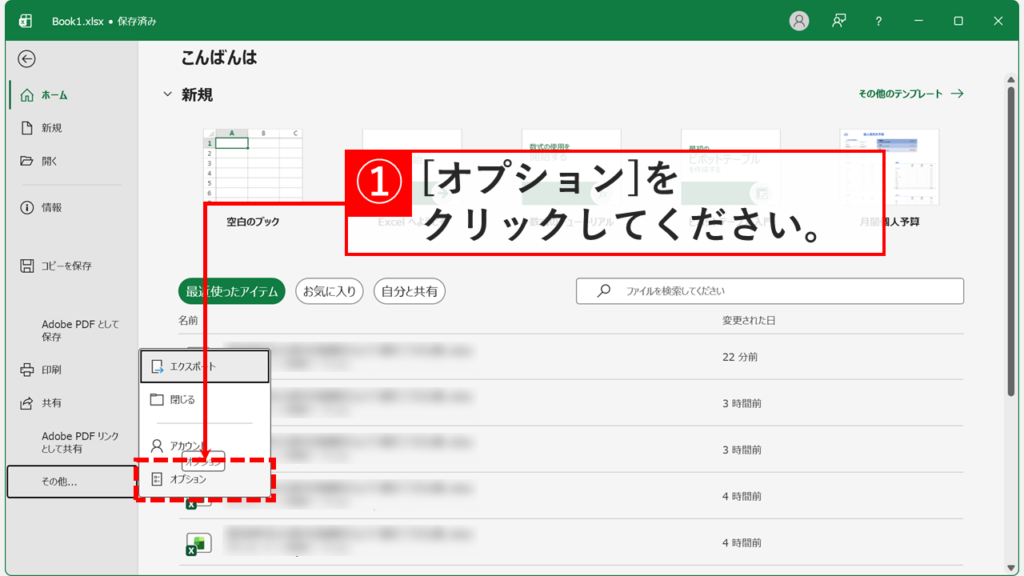This screenshot has width=1024, height=576.
Task: Click the Excel logo in title bar
Action: tap(25, 21)
